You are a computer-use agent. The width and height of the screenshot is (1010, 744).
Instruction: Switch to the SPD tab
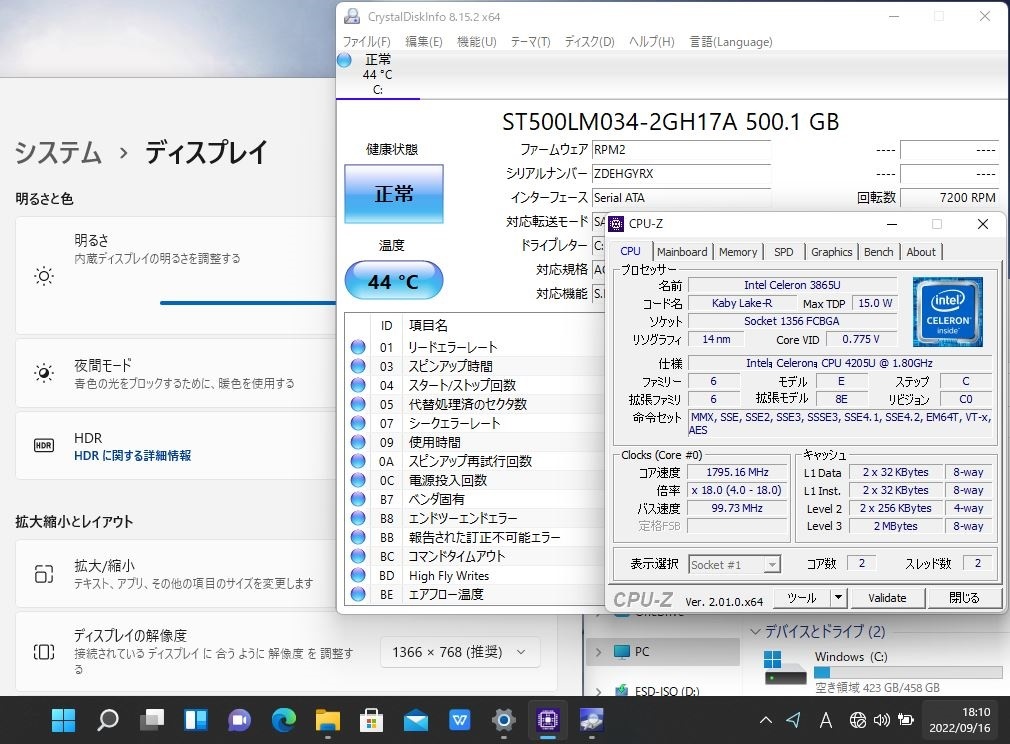click(784, 252)
